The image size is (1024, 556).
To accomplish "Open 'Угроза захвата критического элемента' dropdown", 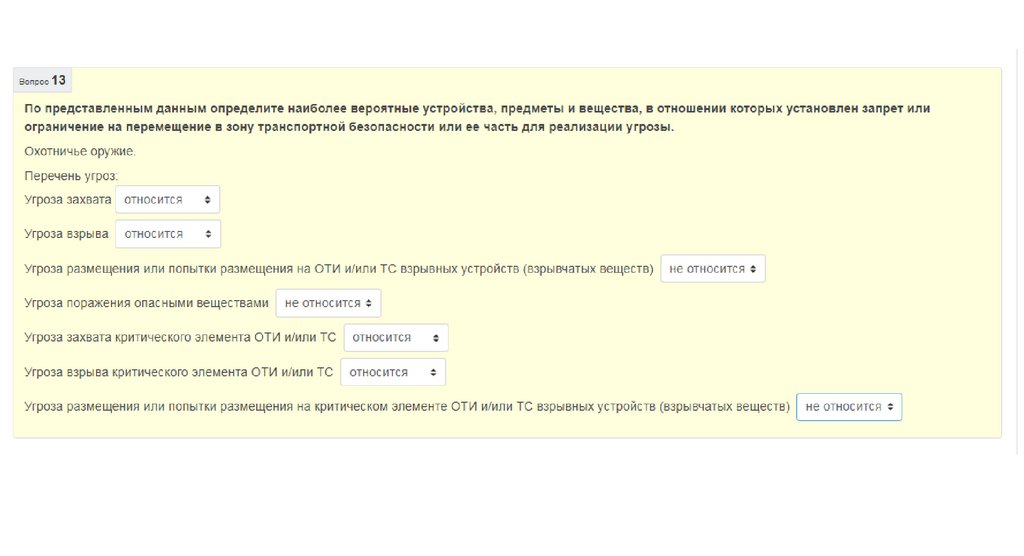I will tap(395, 338).
